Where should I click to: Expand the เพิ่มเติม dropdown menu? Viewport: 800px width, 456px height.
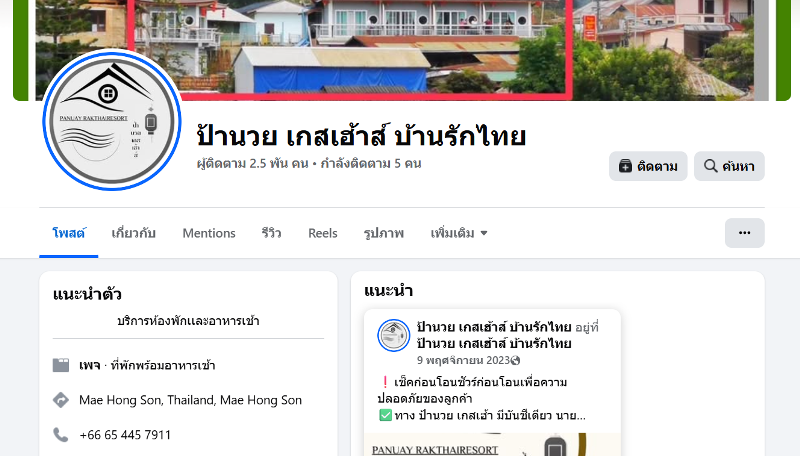(459, 233)
